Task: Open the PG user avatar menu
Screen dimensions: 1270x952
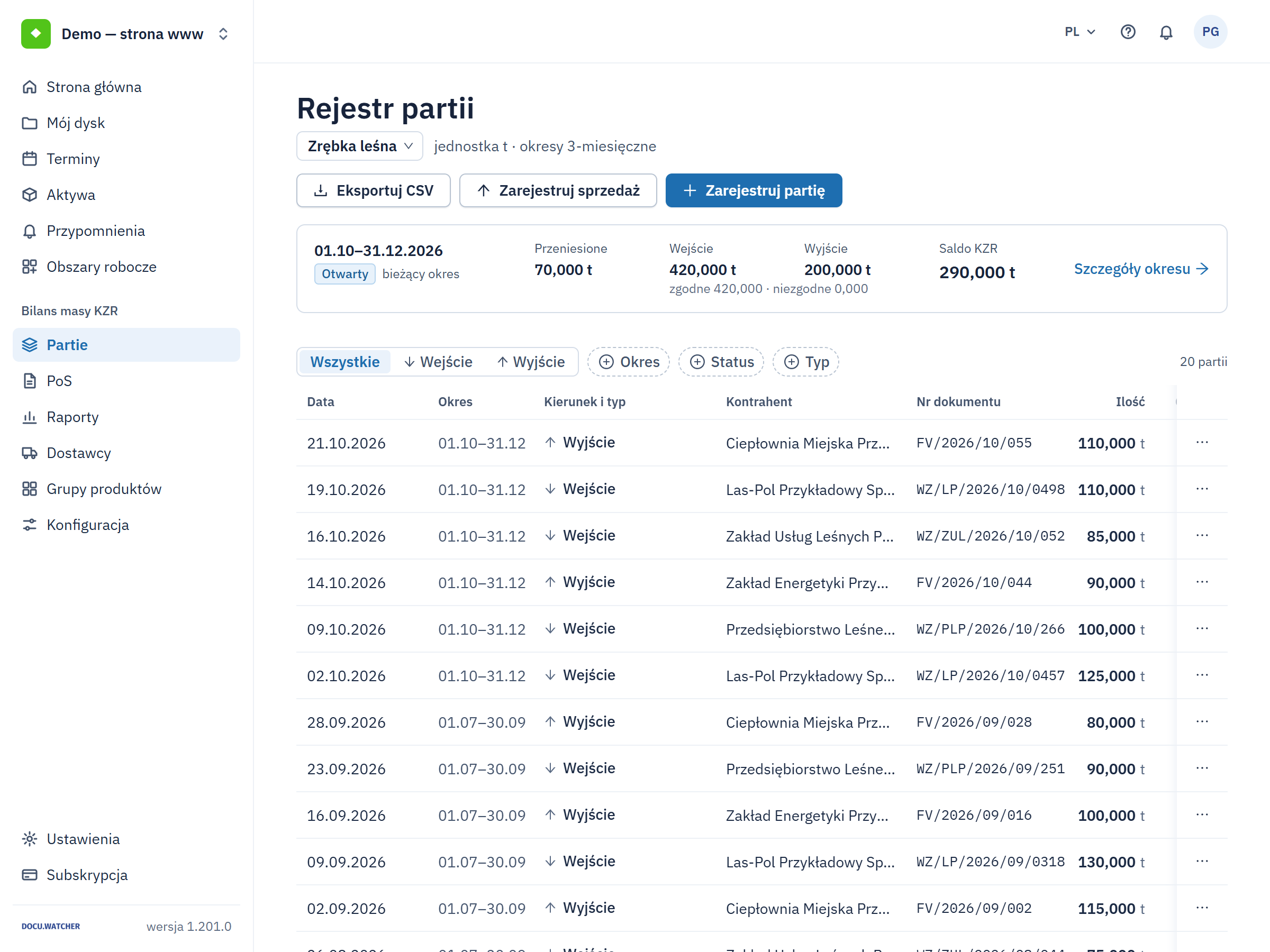Action: click(x=1210, y=32)
